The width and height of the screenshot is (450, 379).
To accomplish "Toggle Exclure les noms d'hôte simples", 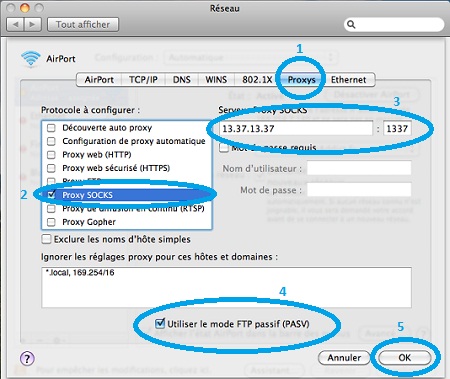I will point(46,239).
